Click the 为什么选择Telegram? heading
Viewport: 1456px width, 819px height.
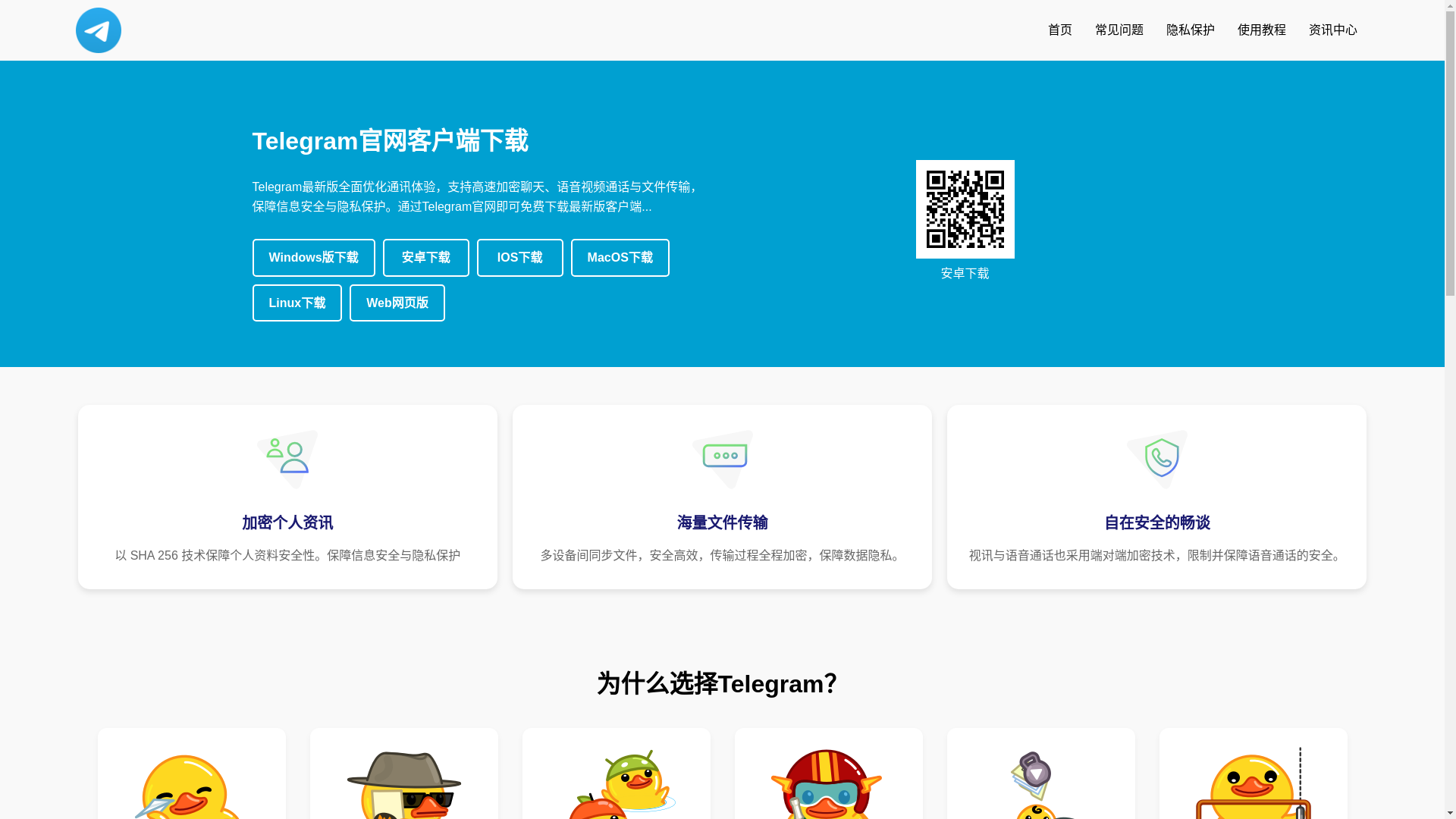(717, 684)
